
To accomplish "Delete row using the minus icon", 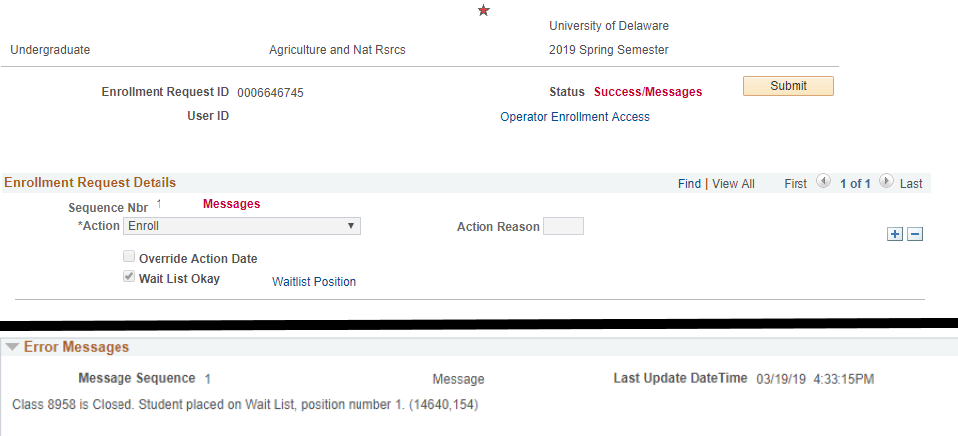I will 914,233.
